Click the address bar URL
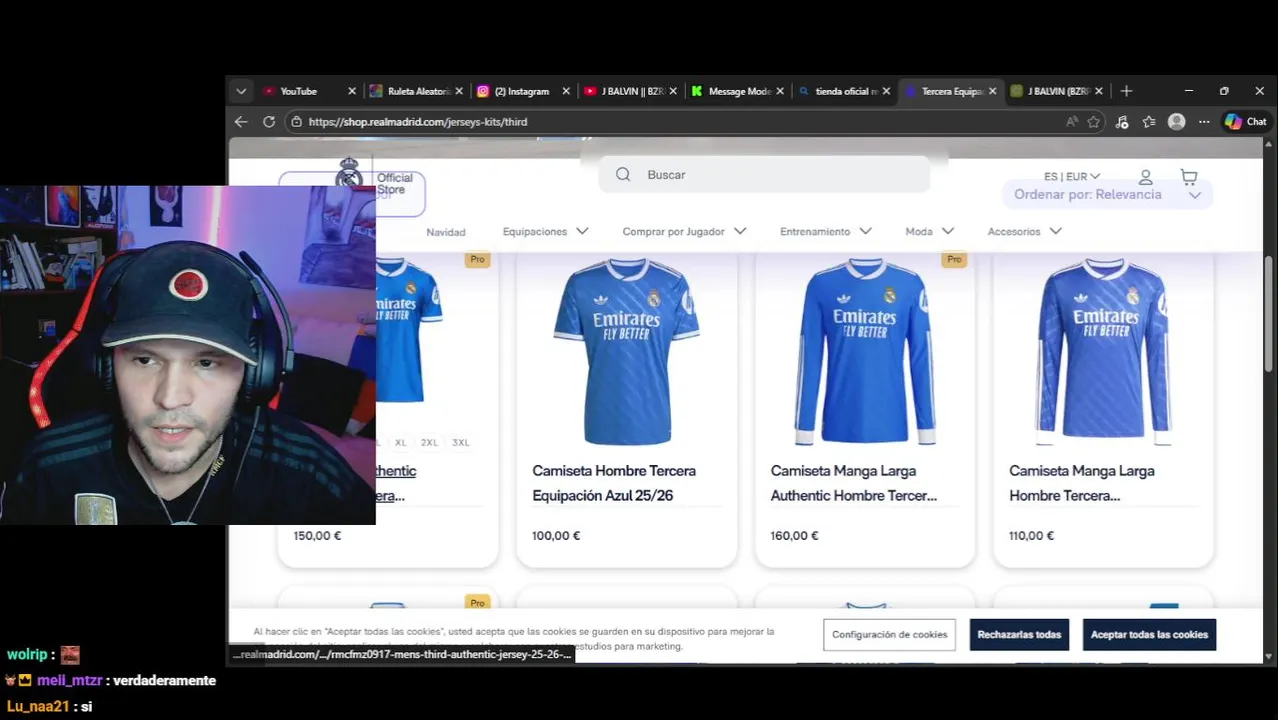The height and width of the screenshot is (720, 1278). [x=418, y=122]
